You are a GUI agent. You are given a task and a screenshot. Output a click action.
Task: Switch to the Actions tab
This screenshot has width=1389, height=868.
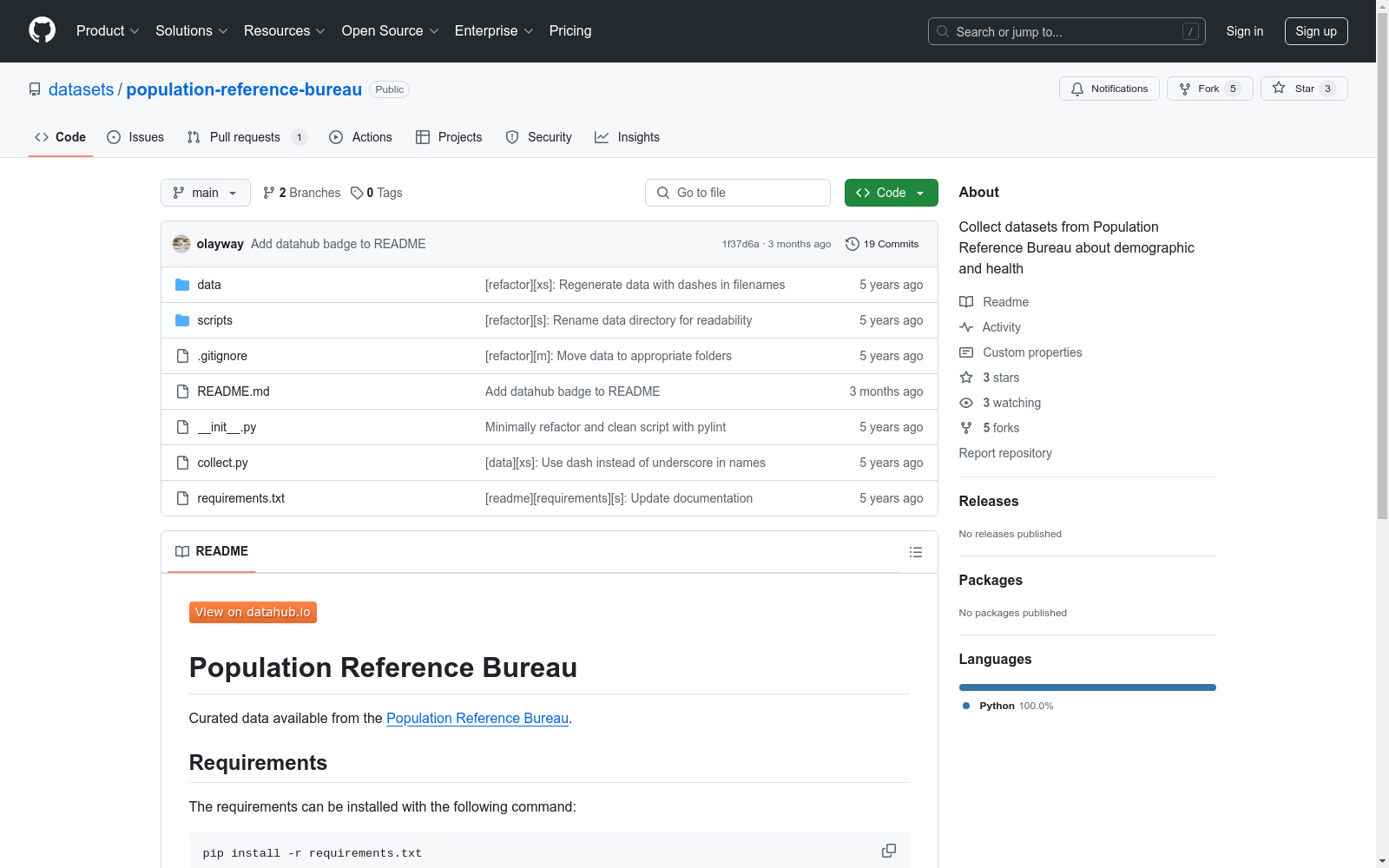click(x=361, y=137)
